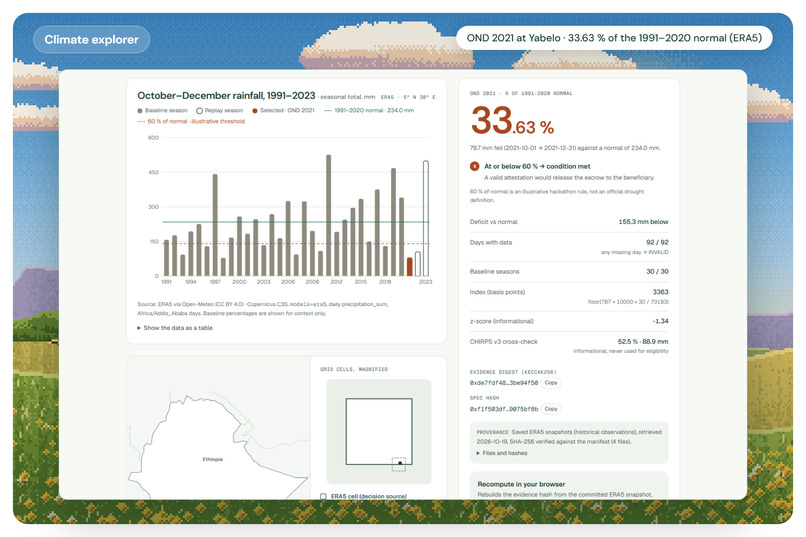The width and height of the screenshot is (806, 537).
Task: Copy the evidence digest 0xde7fdf48 hash
Action: pos(551,383)
